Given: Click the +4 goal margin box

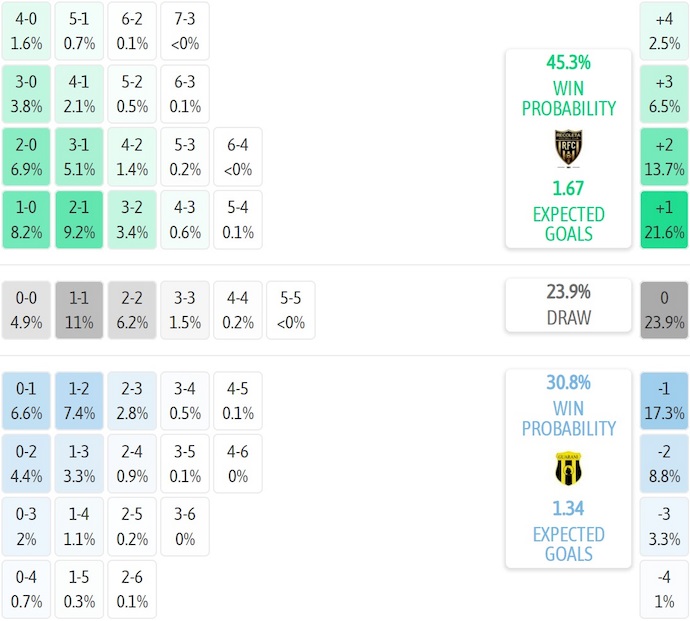Looking at the screenshot, I should [665, 31].
